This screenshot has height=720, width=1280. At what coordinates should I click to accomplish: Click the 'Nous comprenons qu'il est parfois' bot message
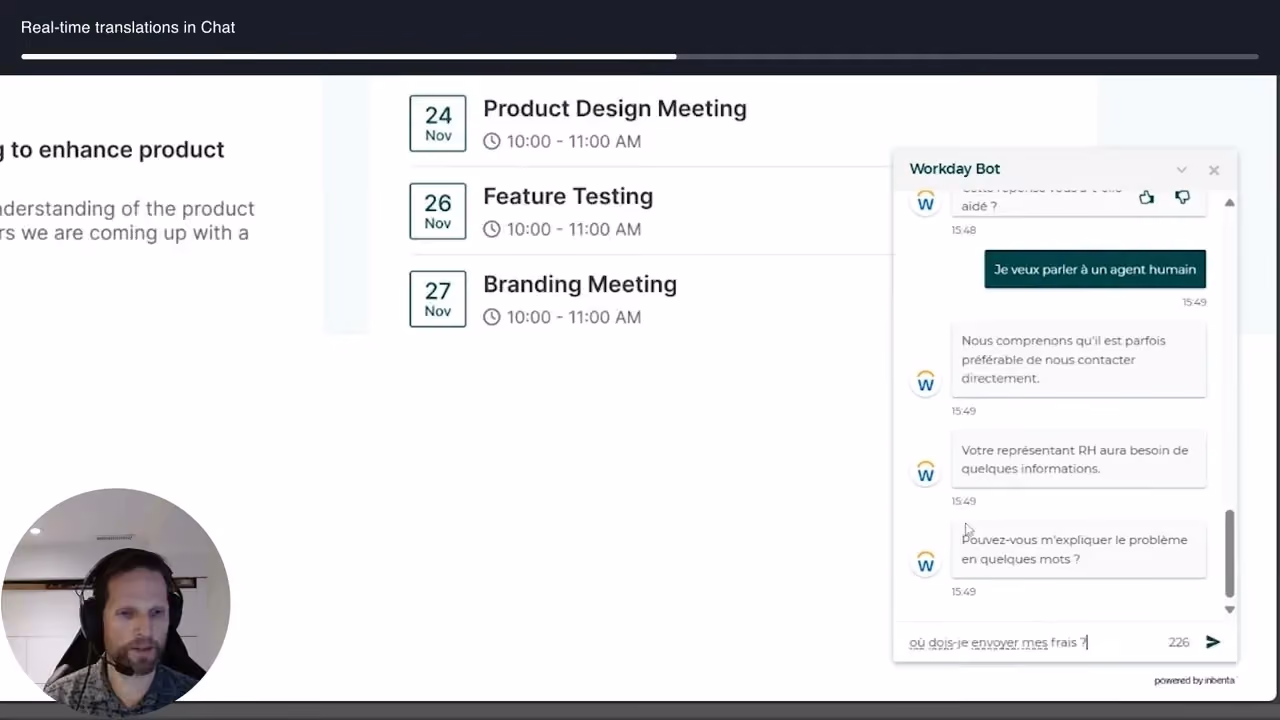tap(1078, 359)
